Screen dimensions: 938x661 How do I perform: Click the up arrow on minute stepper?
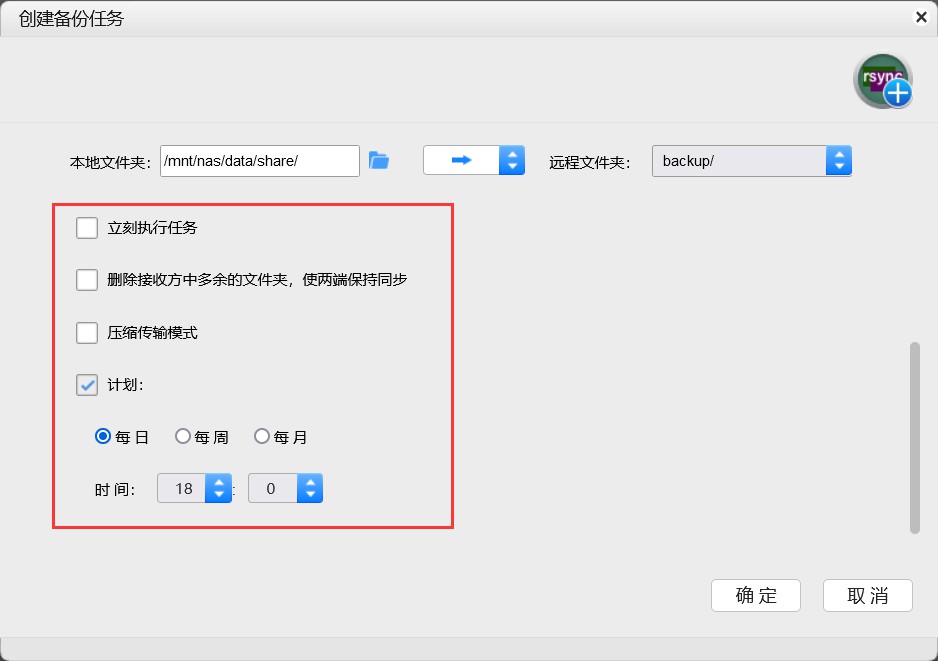(310, 482)
